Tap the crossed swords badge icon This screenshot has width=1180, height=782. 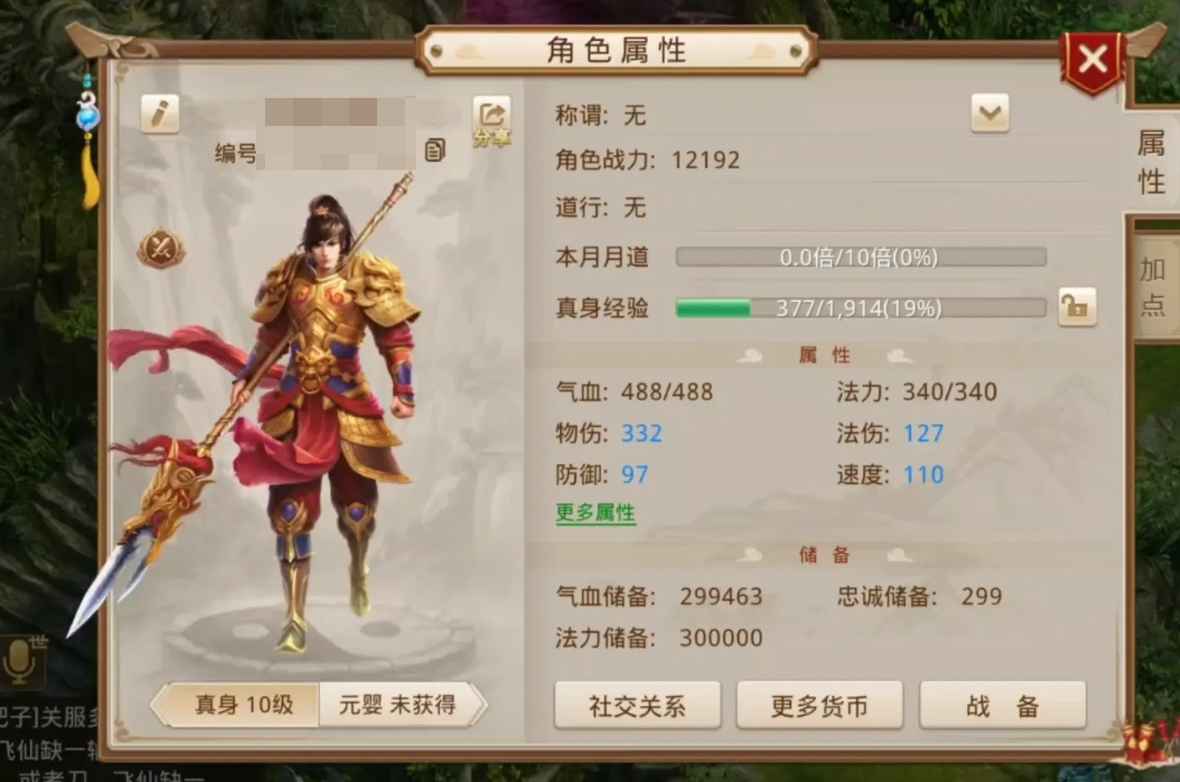[161, 249]
